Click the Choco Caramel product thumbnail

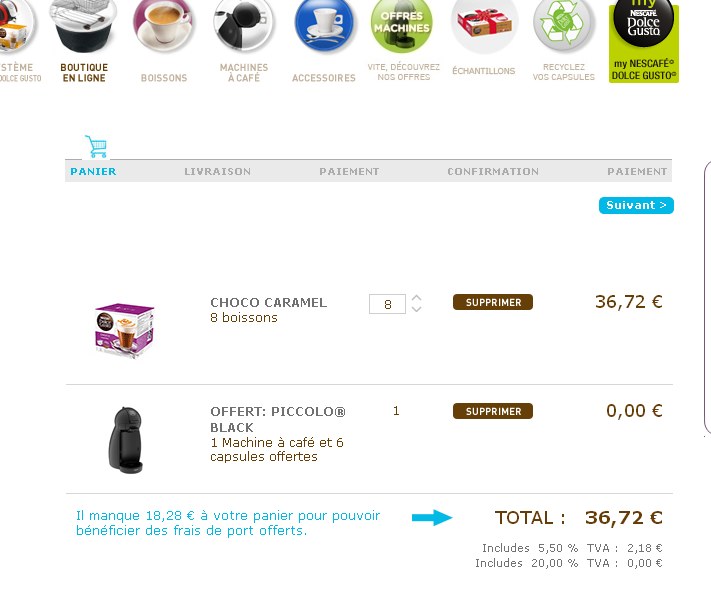(x=124, y=329)
